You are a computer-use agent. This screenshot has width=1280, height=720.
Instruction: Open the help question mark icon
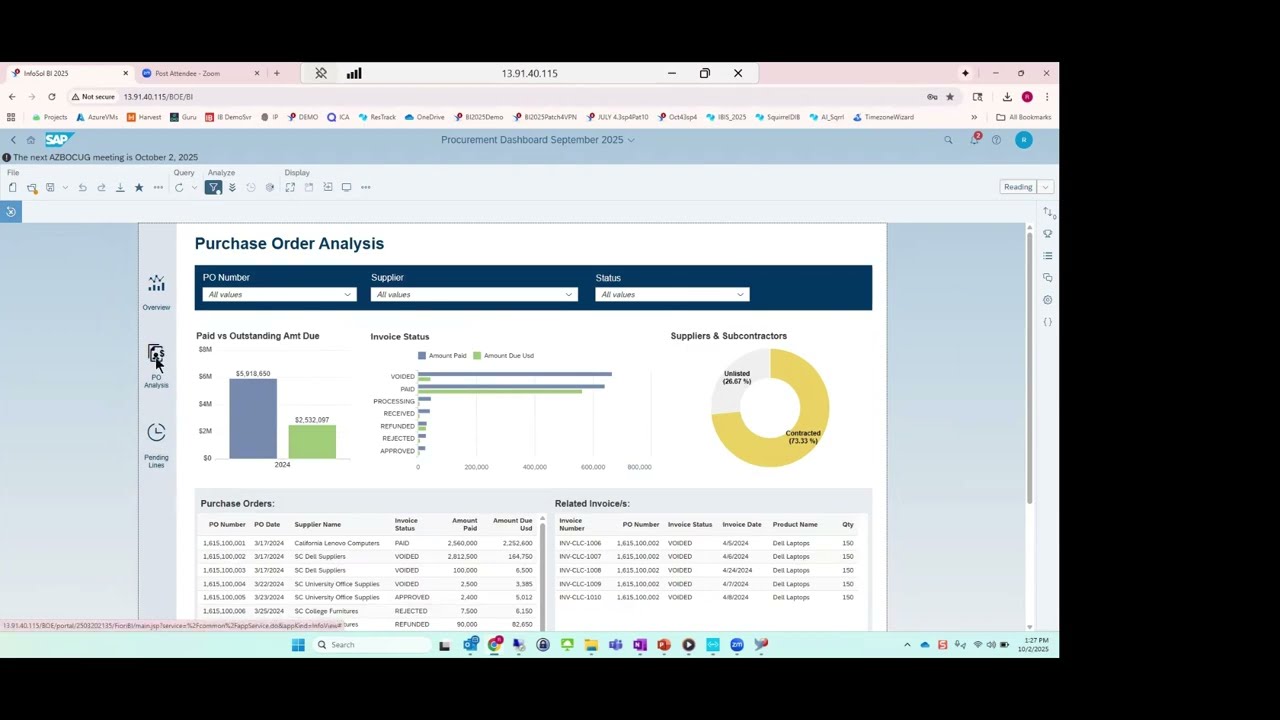tap(996, 140)
